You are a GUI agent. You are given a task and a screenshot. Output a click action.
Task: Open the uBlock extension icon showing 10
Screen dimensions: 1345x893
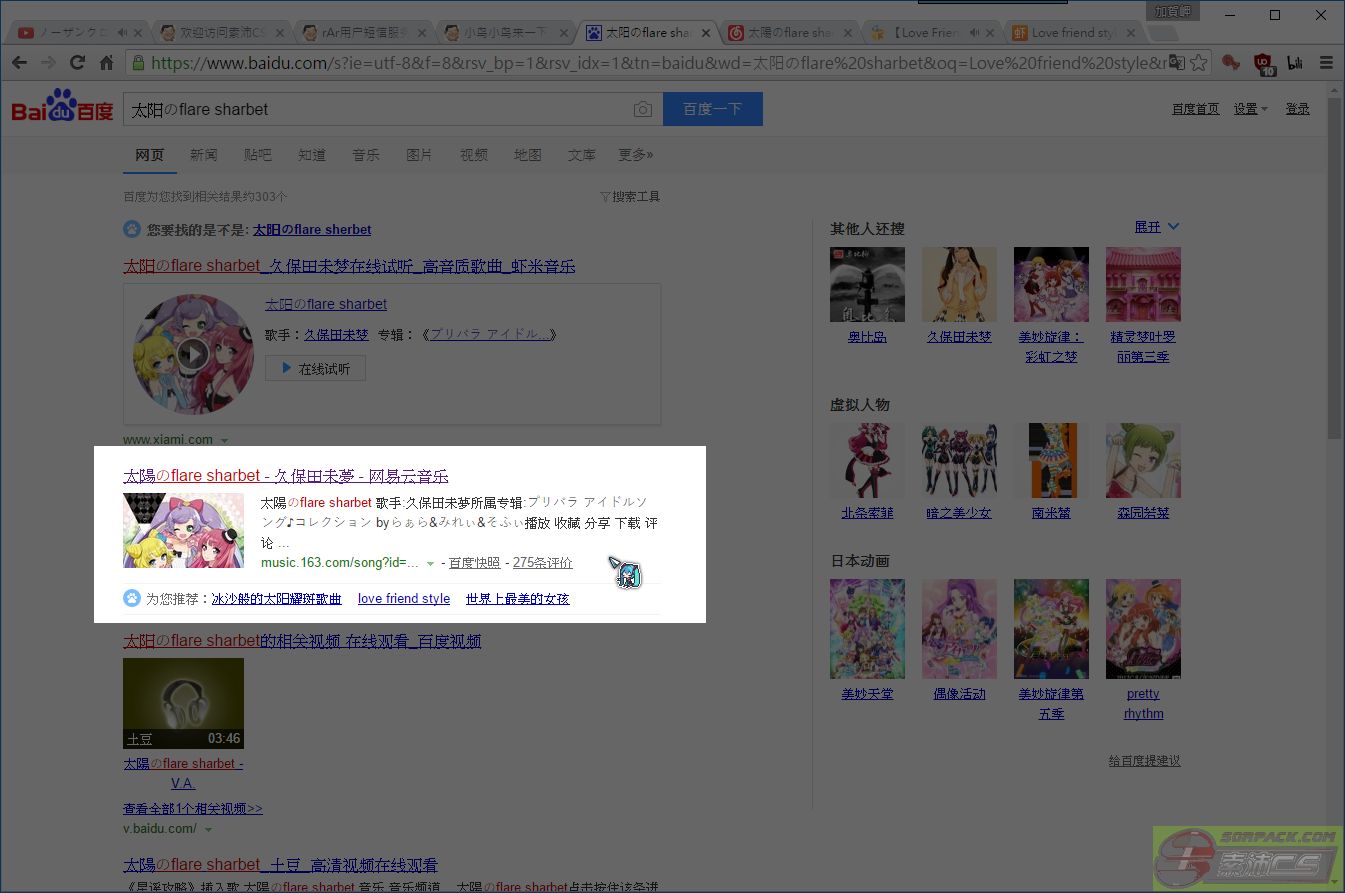[1265, 64]
